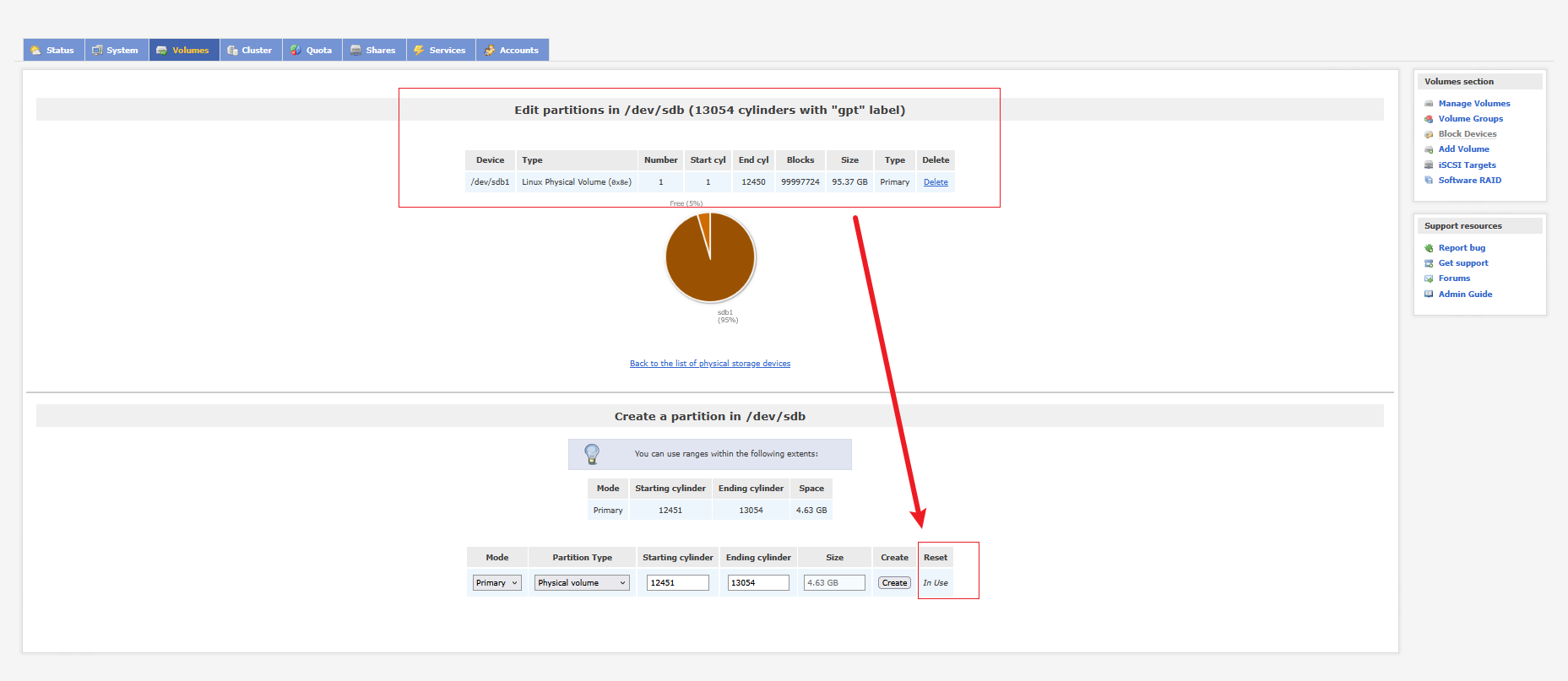The image size is (1568, 681).
Task: Click the lightbulb hint icon
Action: pyautogui.click(x=592, y=454)
